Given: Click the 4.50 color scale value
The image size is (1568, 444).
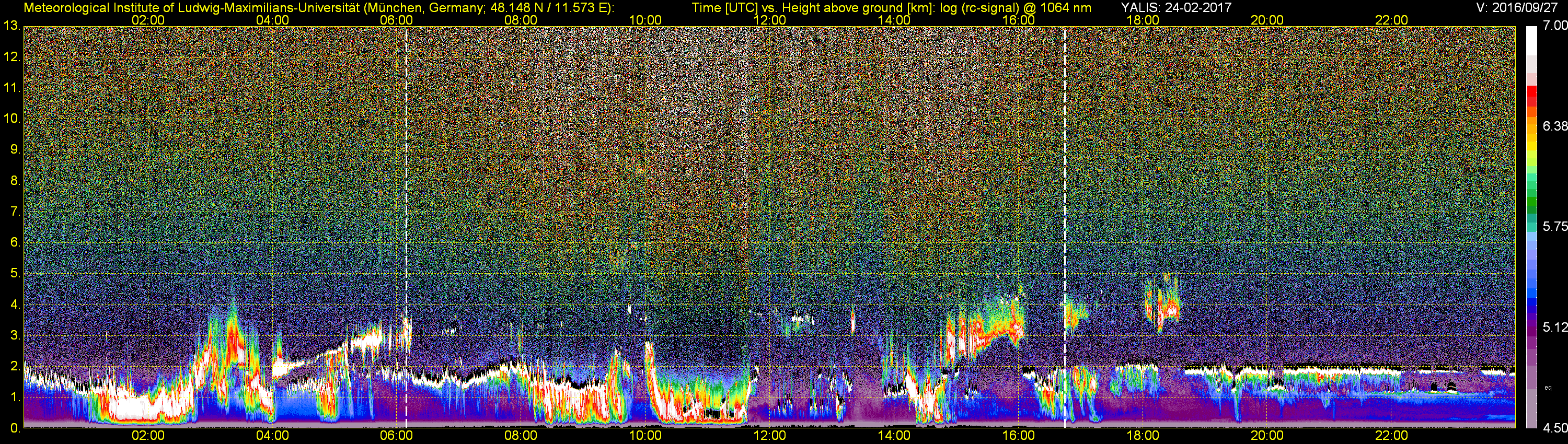Looking at the screenshot, I should (x=1554, y=428).
